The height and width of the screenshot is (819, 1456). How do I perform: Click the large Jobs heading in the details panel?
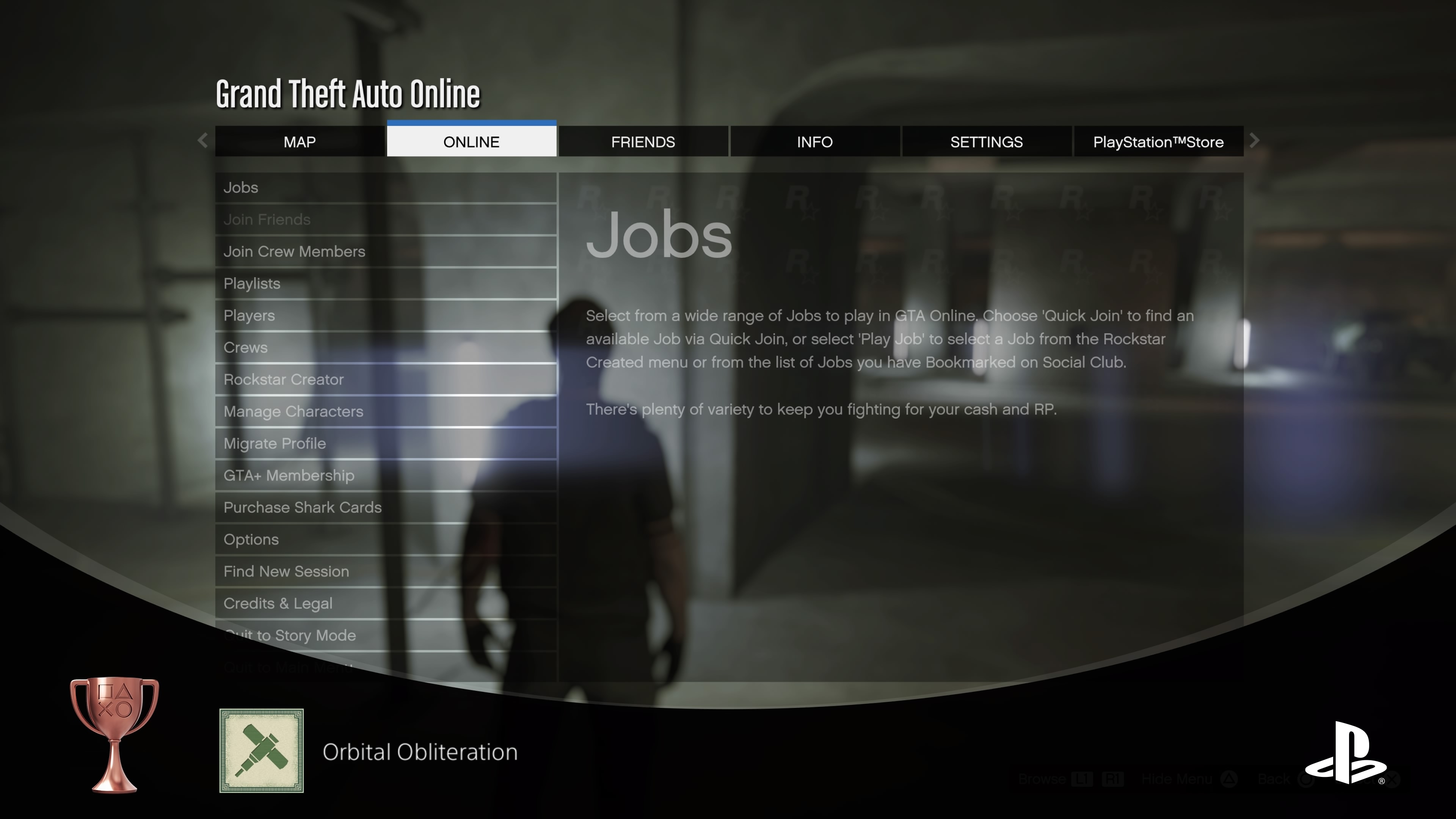[x=659, y=234]
